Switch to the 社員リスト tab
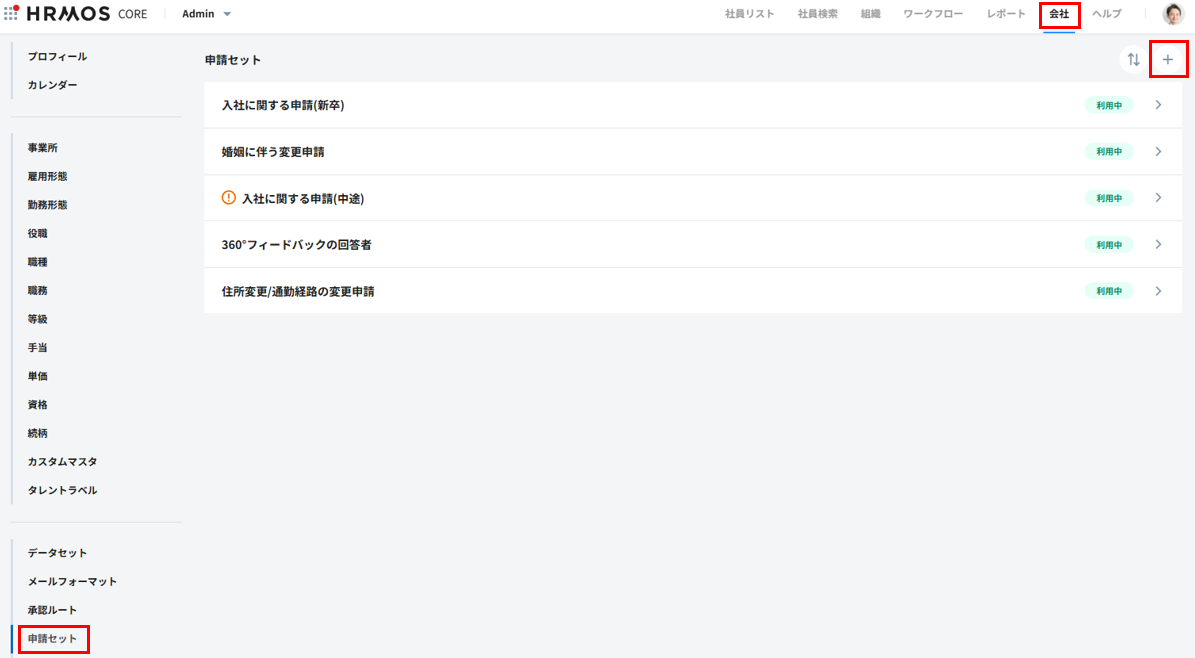Viewport: 1195px width, 658px height. click(749, 14)
